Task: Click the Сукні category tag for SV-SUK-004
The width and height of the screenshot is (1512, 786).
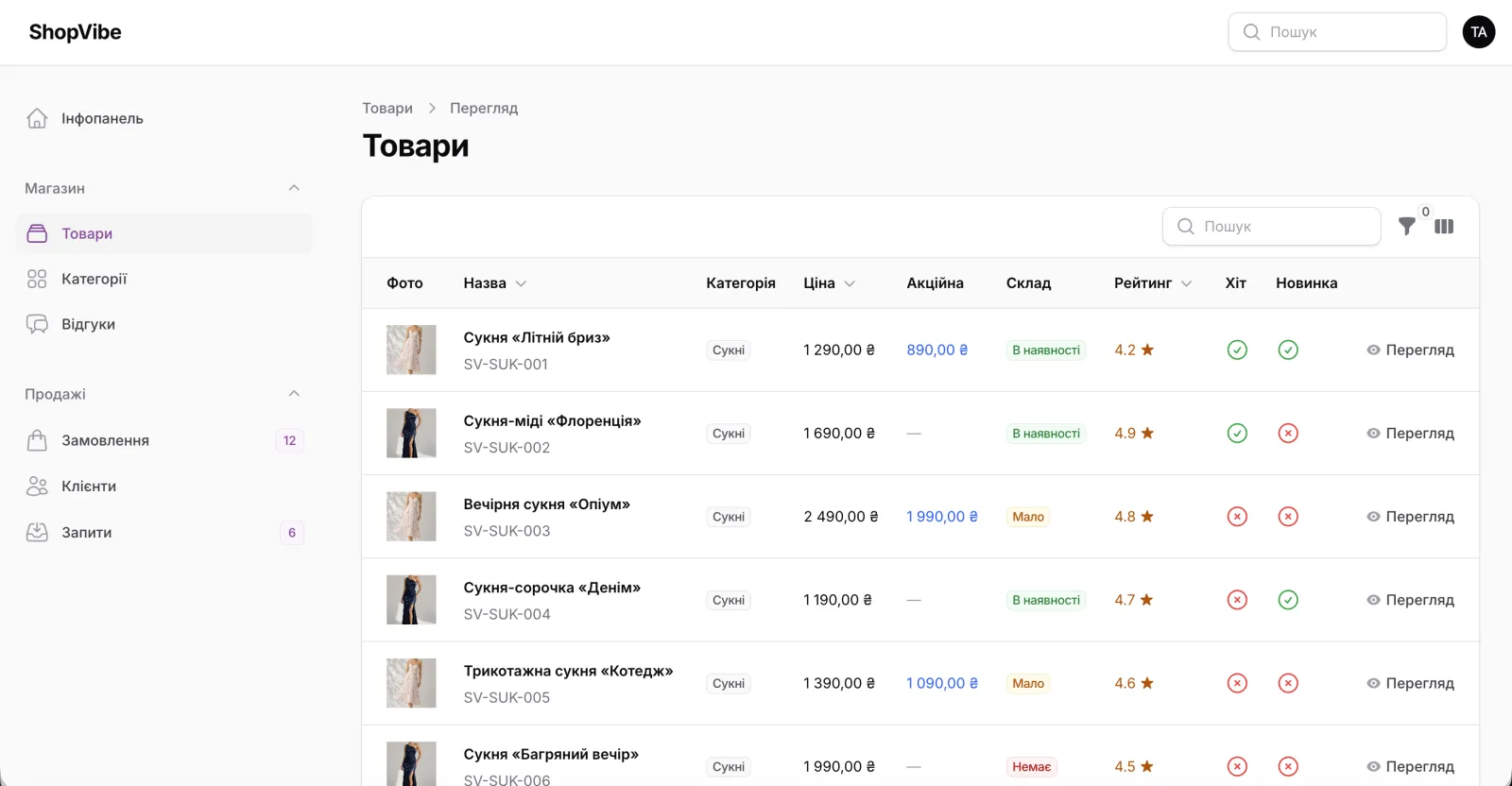Action: click(x=729, y=600)
